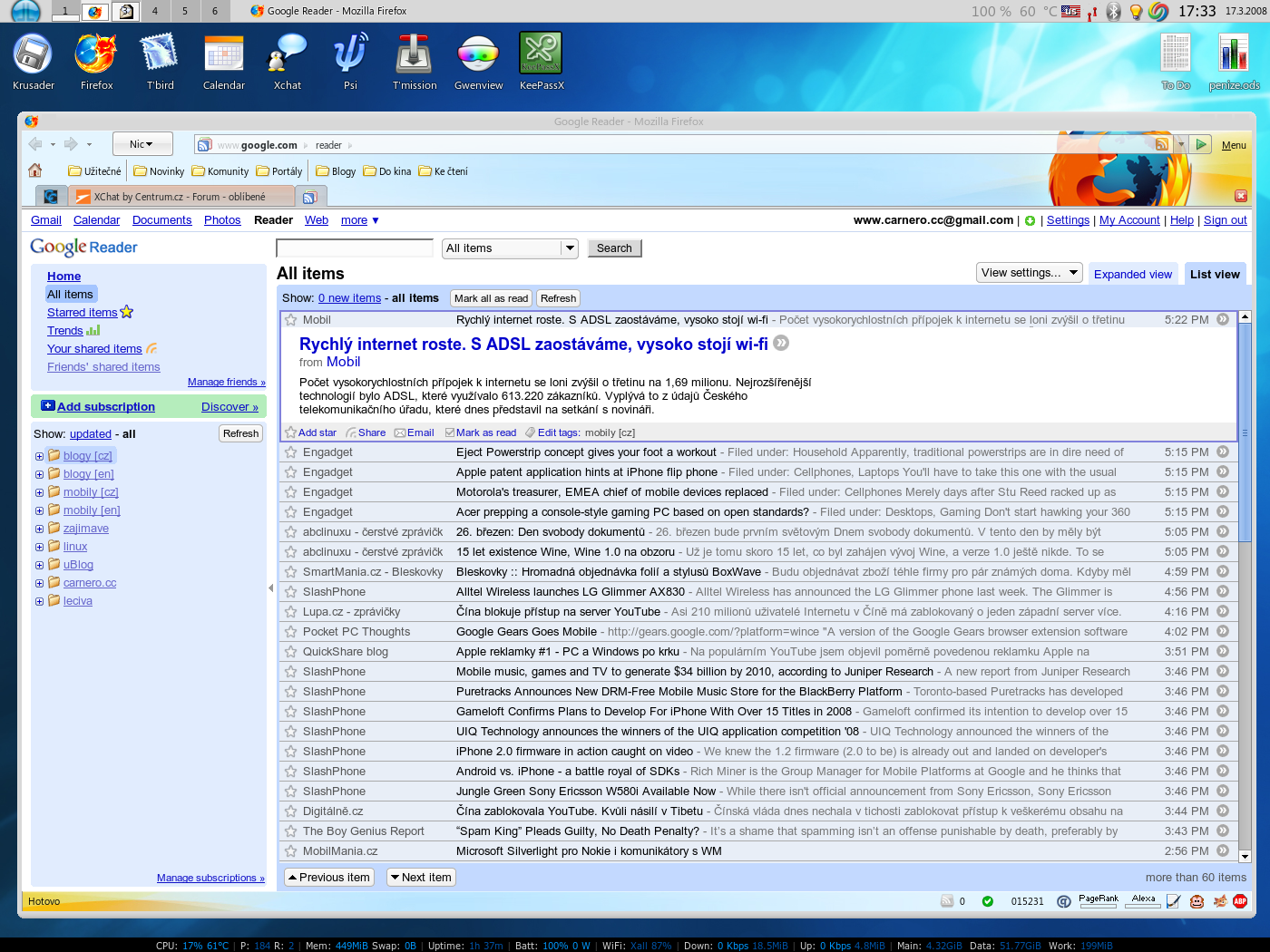Click the Reader search input field
Viewport: 1270px width, 952px height.
click(355, 248)
